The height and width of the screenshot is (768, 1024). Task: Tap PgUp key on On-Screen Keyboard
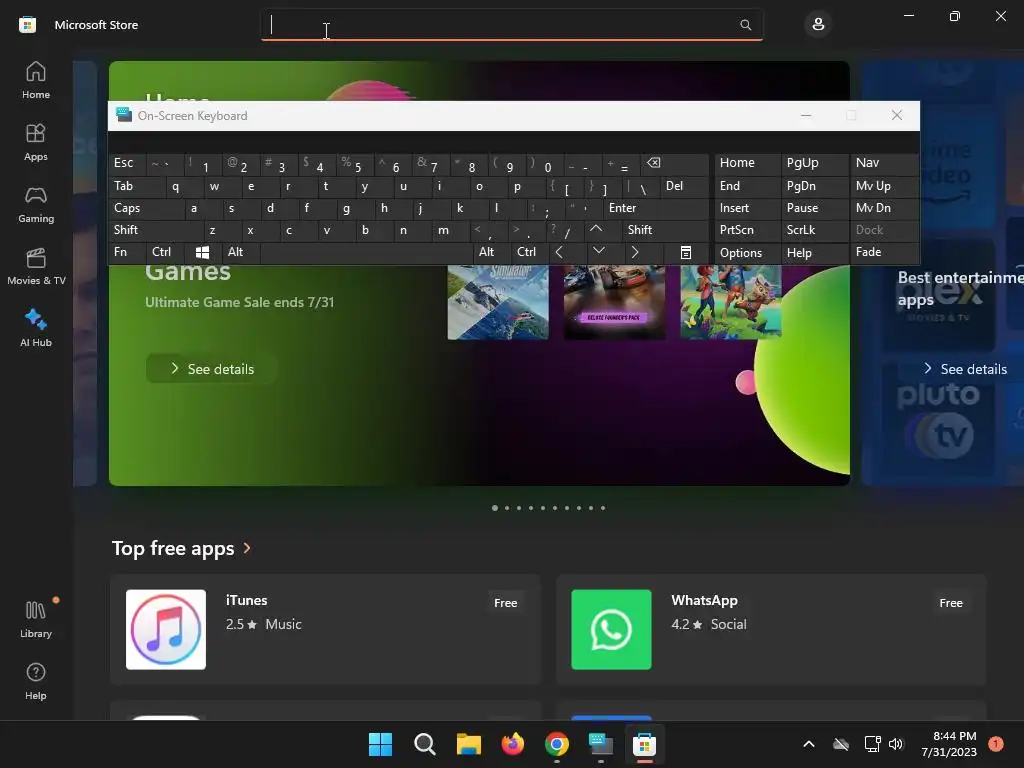pos(814,163)
